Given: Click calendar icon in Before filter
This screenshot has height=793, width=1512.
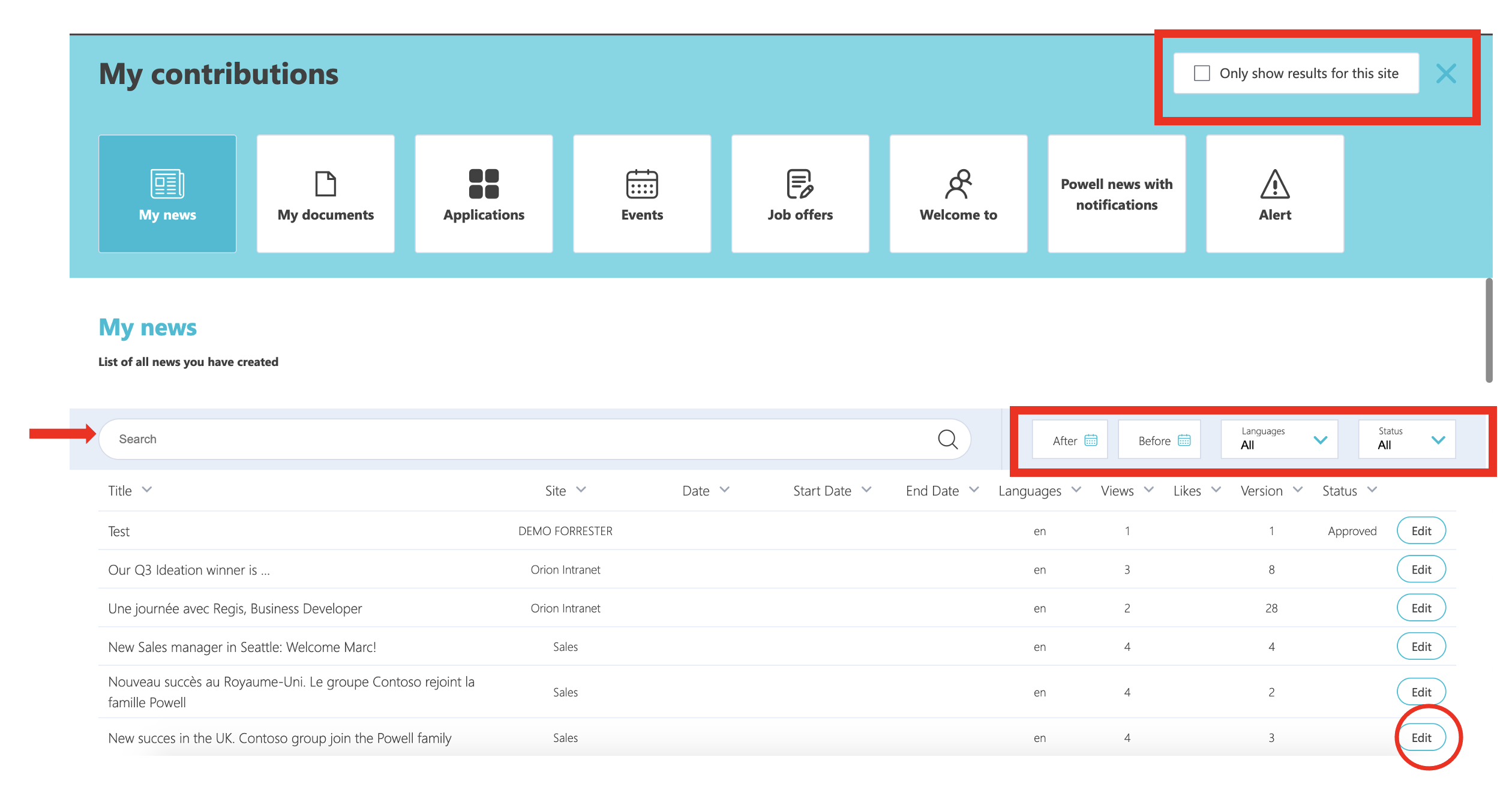Looking at the screenshot, I should 1184,440.
